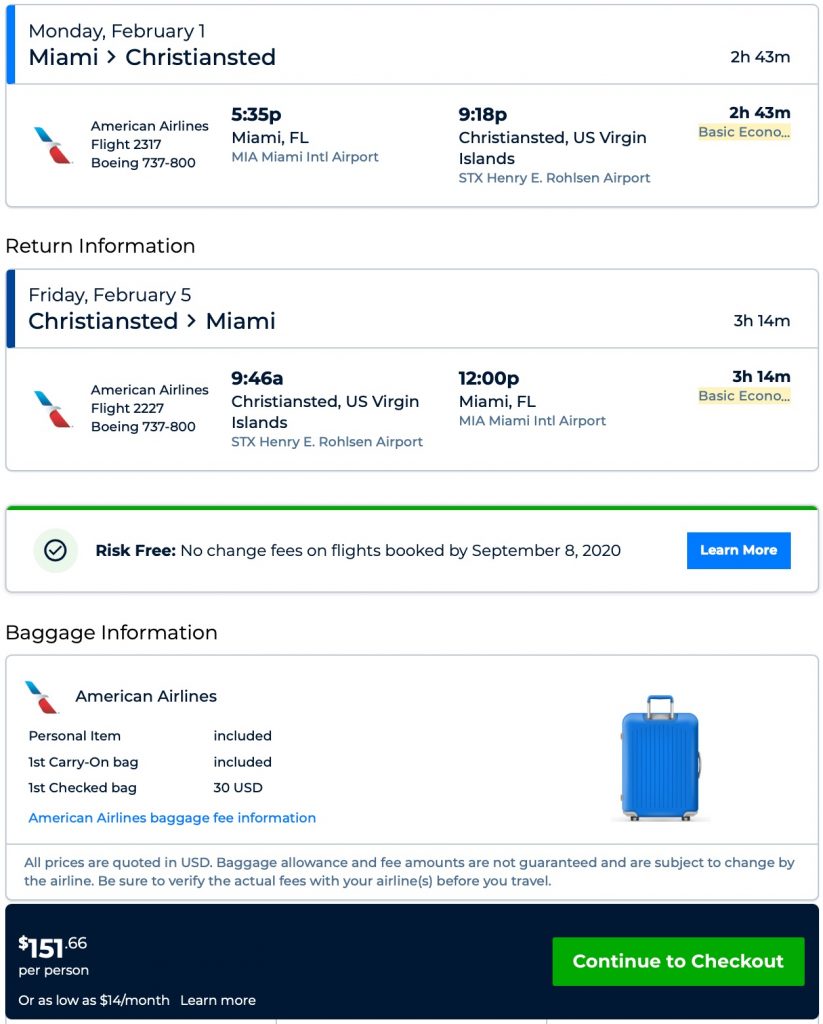823x1024 pixels.
Task: Click the Risk Free checkmark icon
Action: coord(56,550)
